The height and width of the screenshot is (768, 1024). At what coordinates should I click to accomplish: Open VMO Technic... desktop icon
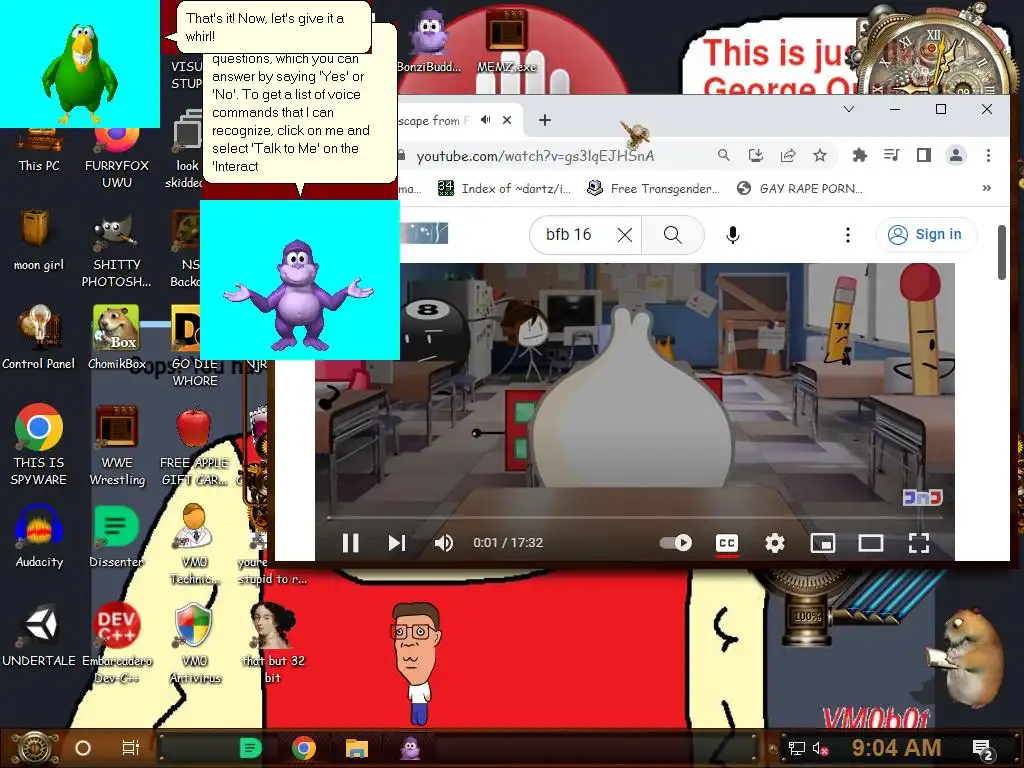tap(195, 545)
